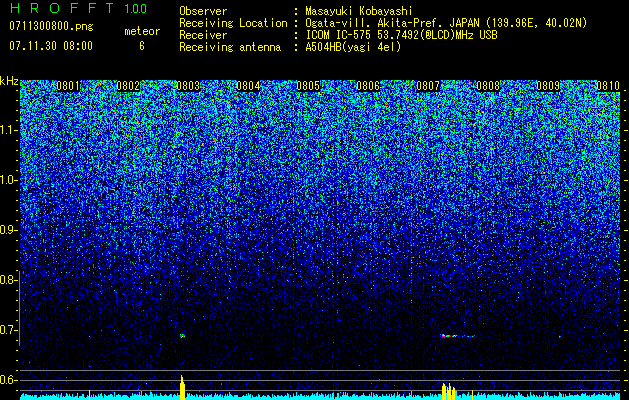629x400 pixels.
Task: Click the long meteor echo streak after 0807
Action: click(458, 336)
